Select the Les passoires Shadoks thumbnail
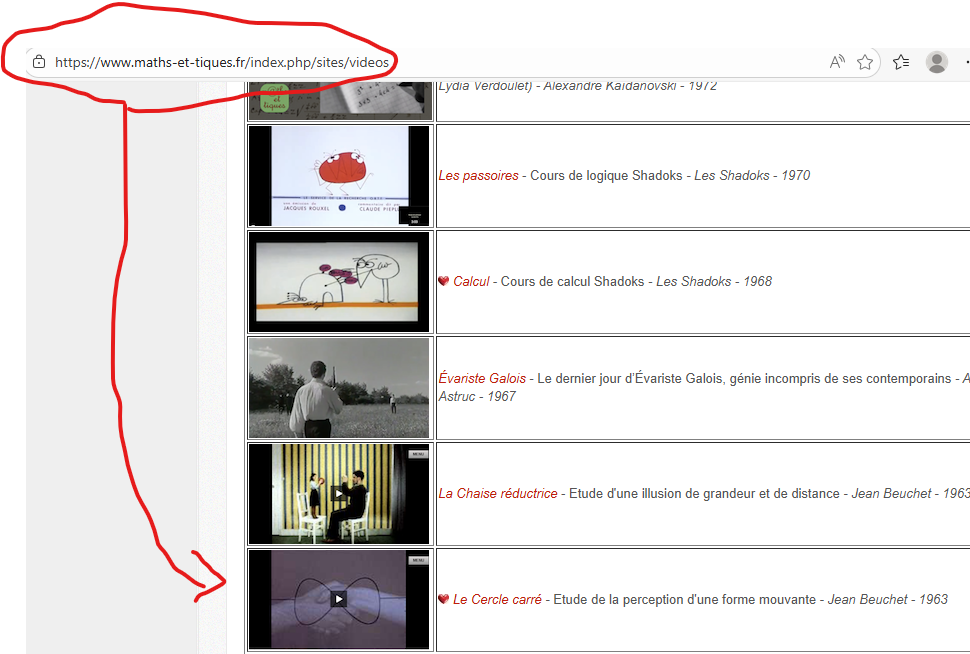 (339, 176)
